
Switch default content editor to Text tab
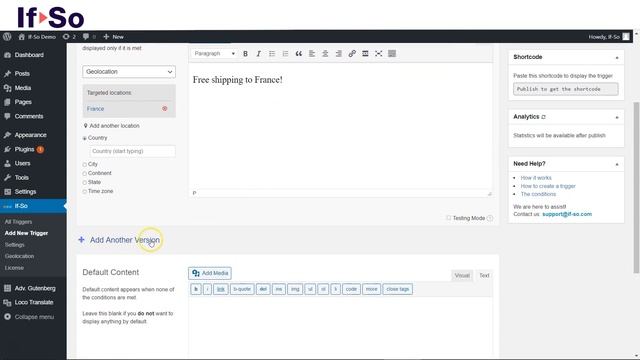tap(484, 276)
